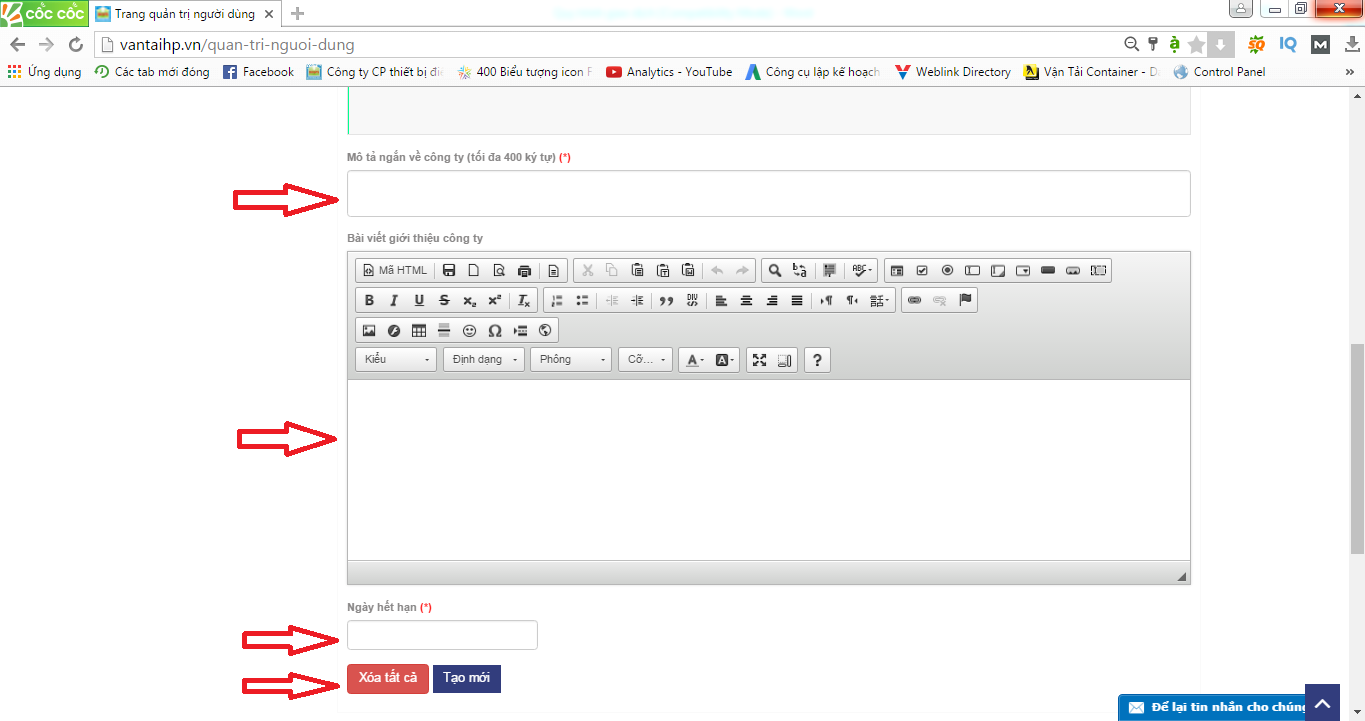This screenshot has width=1365, height=721.
Task: Open the text color picker
Action: pos(694,360)
